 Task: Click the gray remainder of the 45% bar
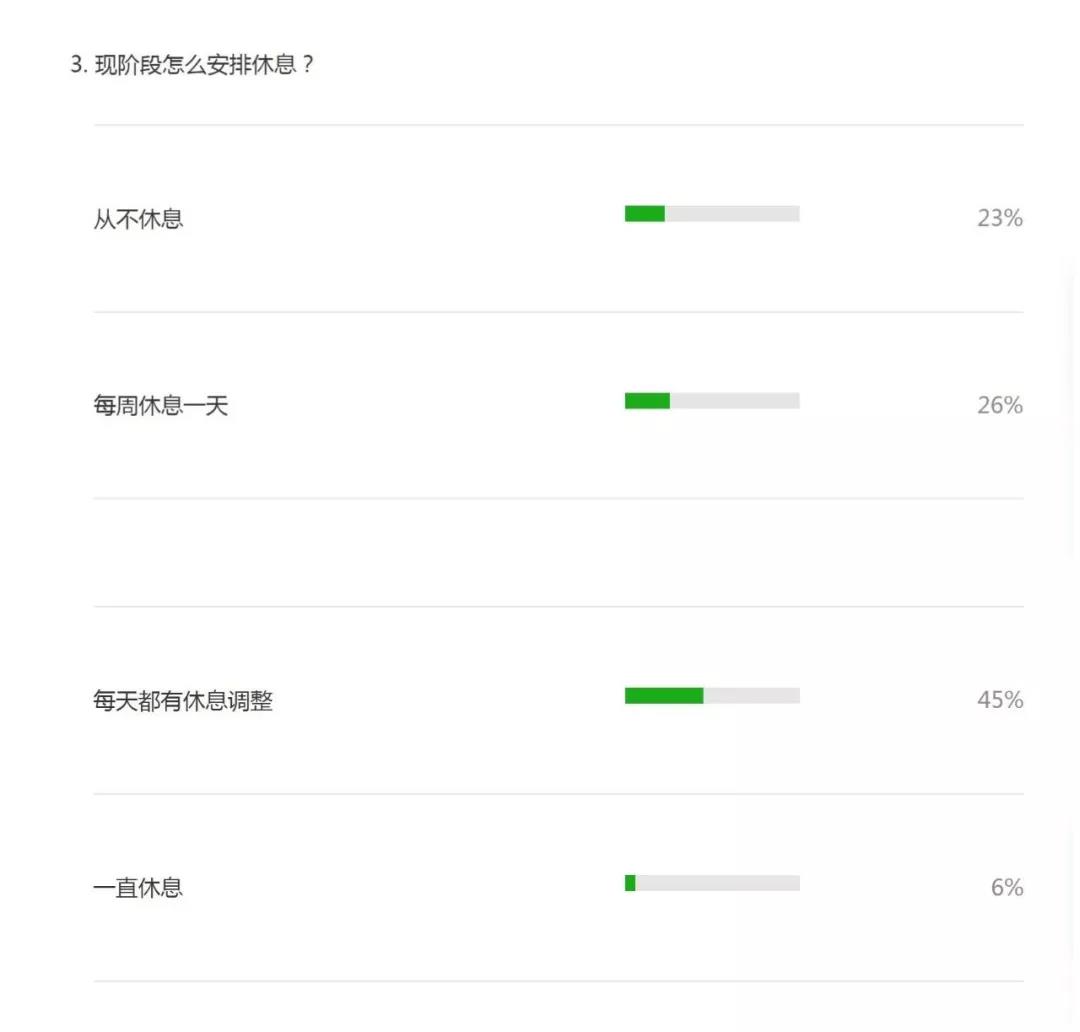[x=751, y=695]
